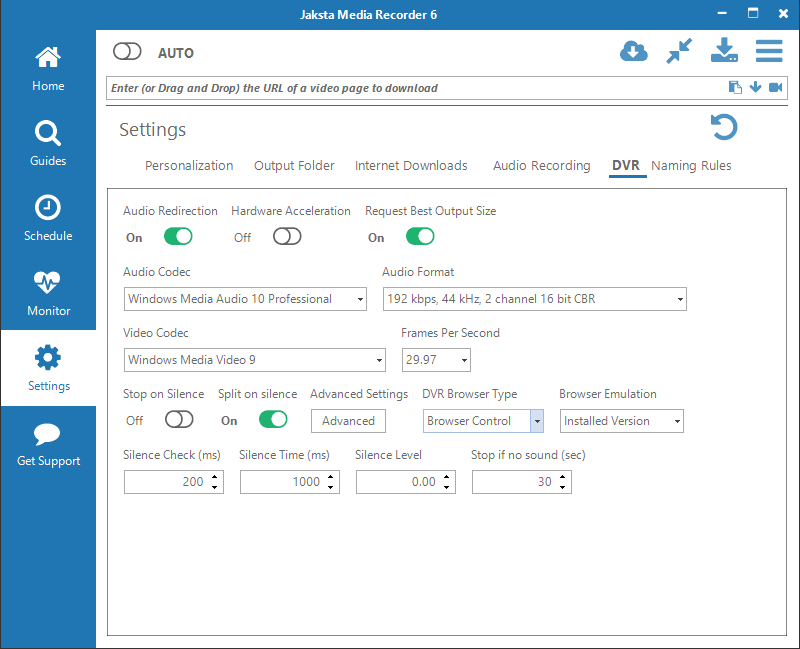
Task: Increase the Silence Time value
Action: tap(331, 477)
